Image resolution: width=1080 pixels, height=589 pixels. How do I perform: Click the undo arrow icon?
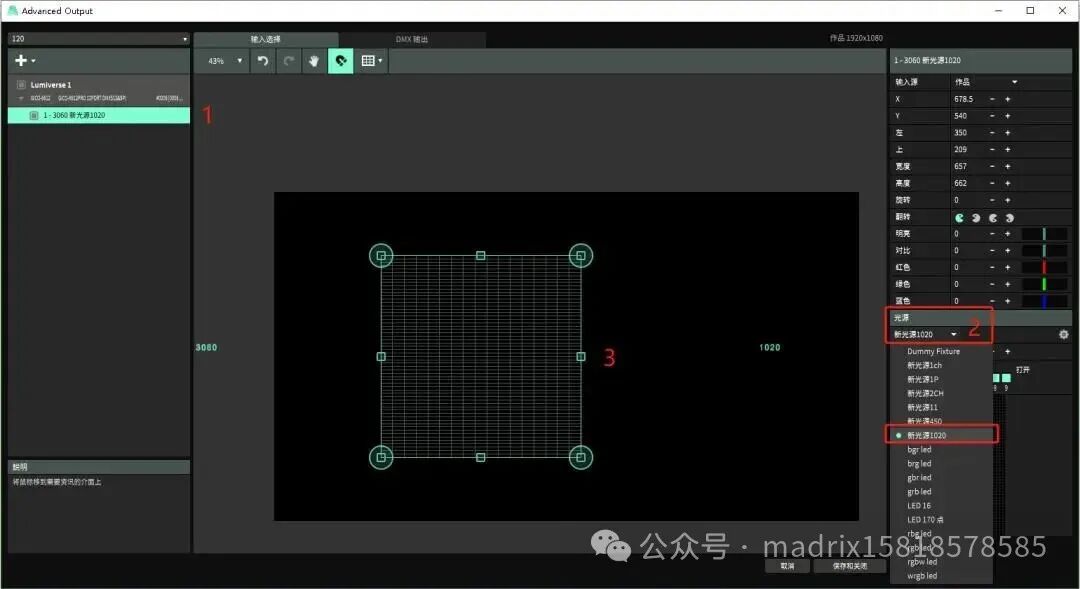(x=262, y=60)
